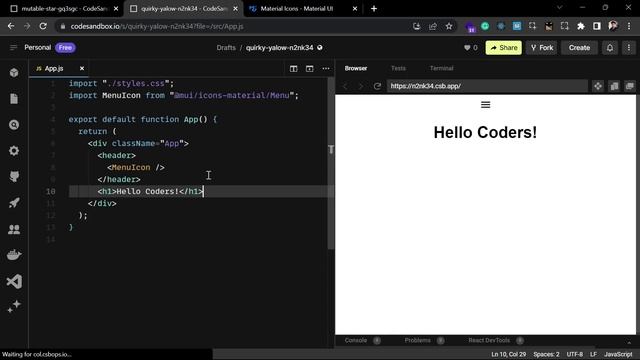Open the sparkle icon in sidebar

tap(14, 306)
